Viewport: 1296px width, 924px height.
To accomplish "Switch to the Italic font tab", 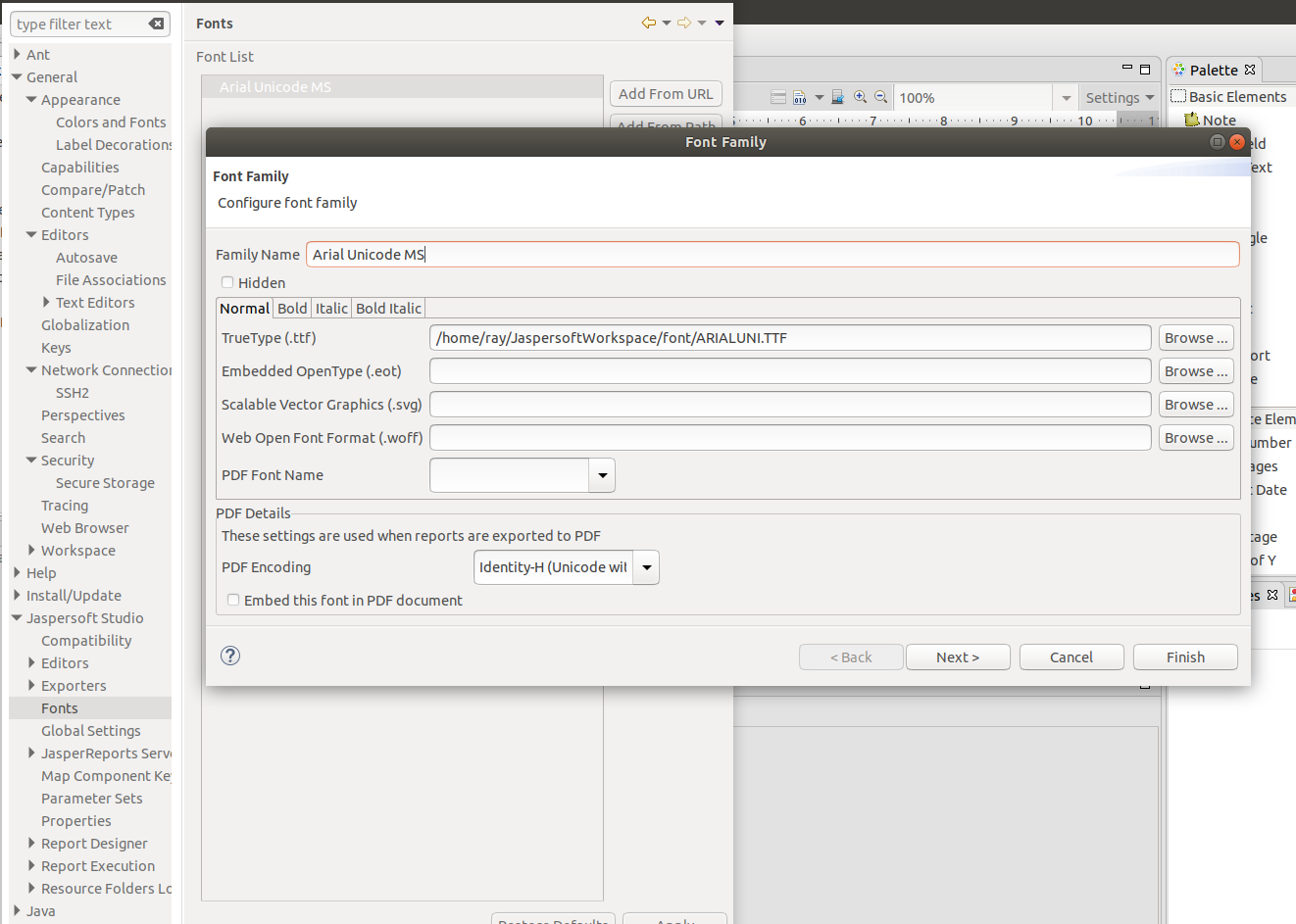I will click(331, 308).
